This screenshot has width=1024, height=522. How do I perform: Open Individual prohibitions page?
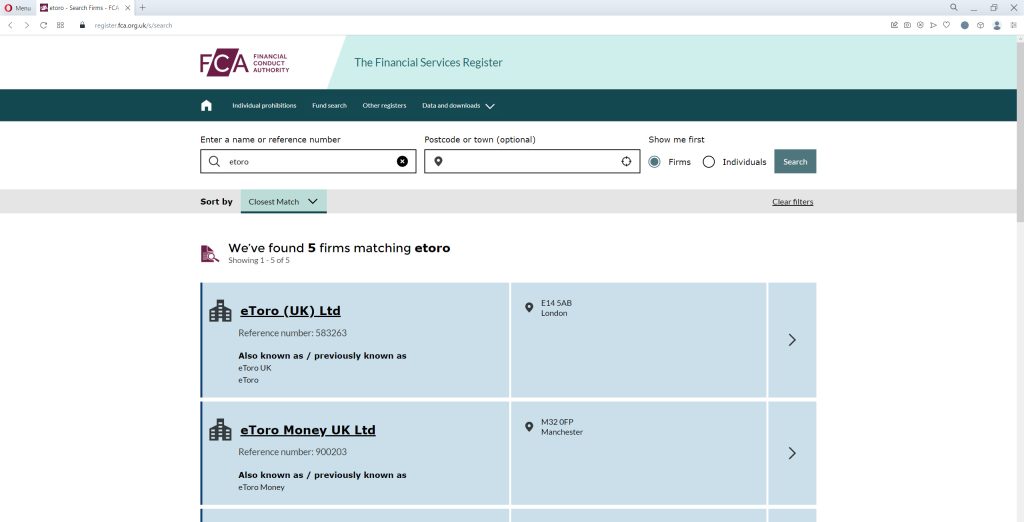pos(264,105)
